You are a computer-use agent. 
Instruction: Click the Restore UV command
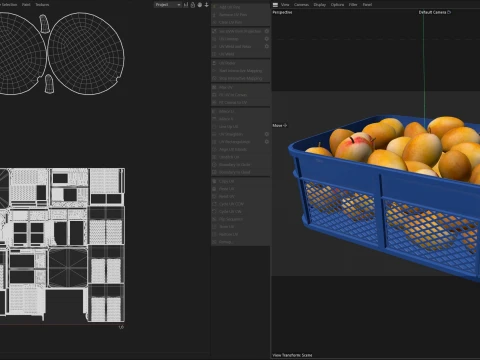pos(241,234)
